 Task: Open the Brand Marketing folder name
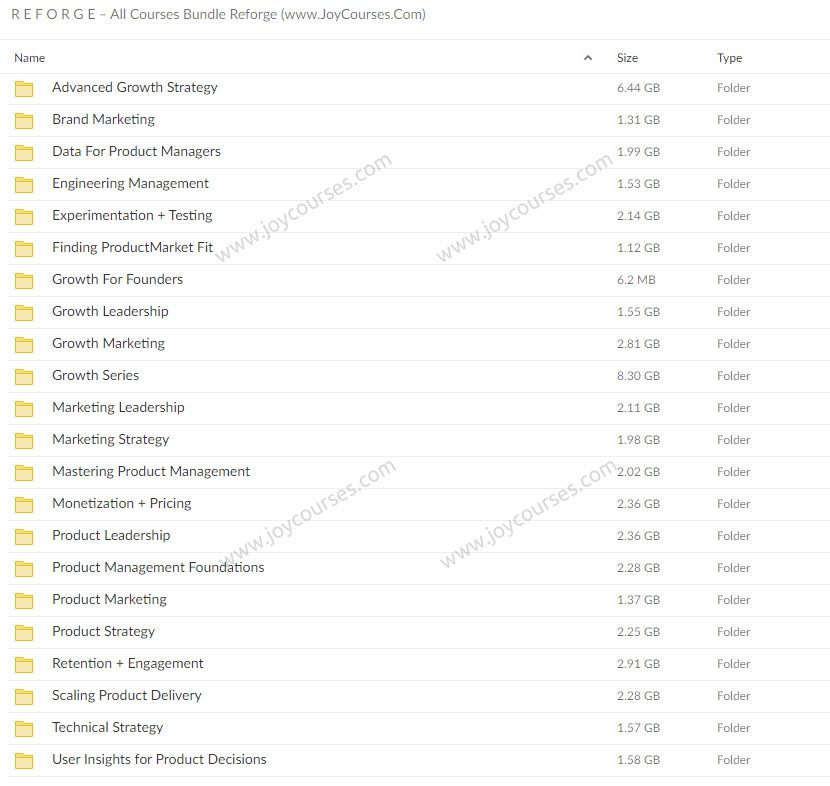103,120
